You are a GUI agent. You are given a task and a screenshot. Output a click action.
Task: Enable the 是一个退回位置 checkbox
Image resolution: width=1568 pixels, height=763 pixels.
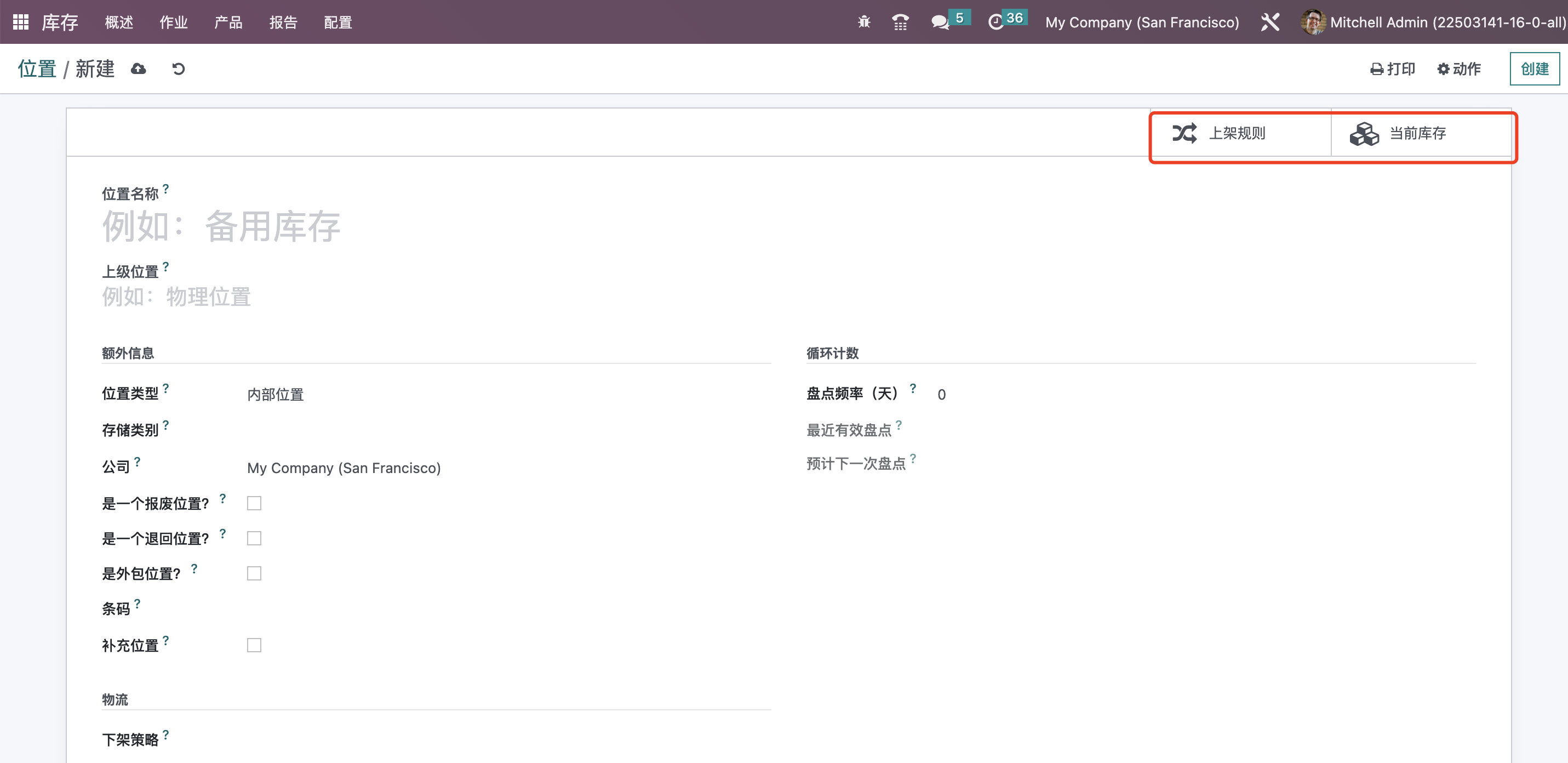[254, 538]
